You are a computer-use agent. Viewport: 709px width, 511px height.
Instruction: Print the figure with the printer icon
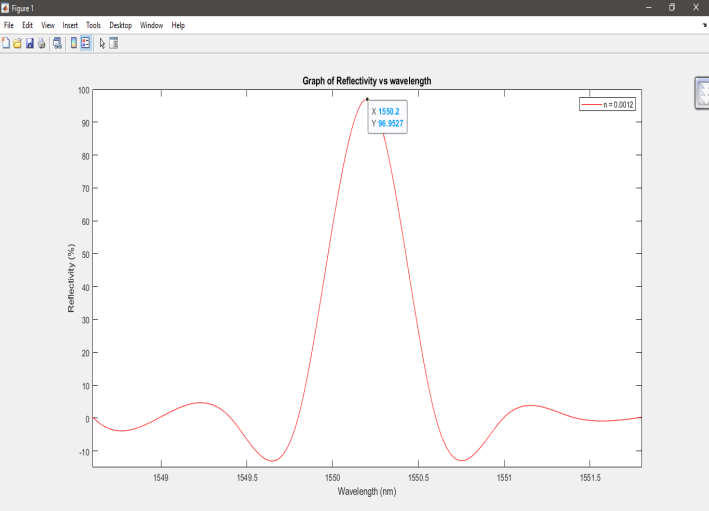(42, 43)
